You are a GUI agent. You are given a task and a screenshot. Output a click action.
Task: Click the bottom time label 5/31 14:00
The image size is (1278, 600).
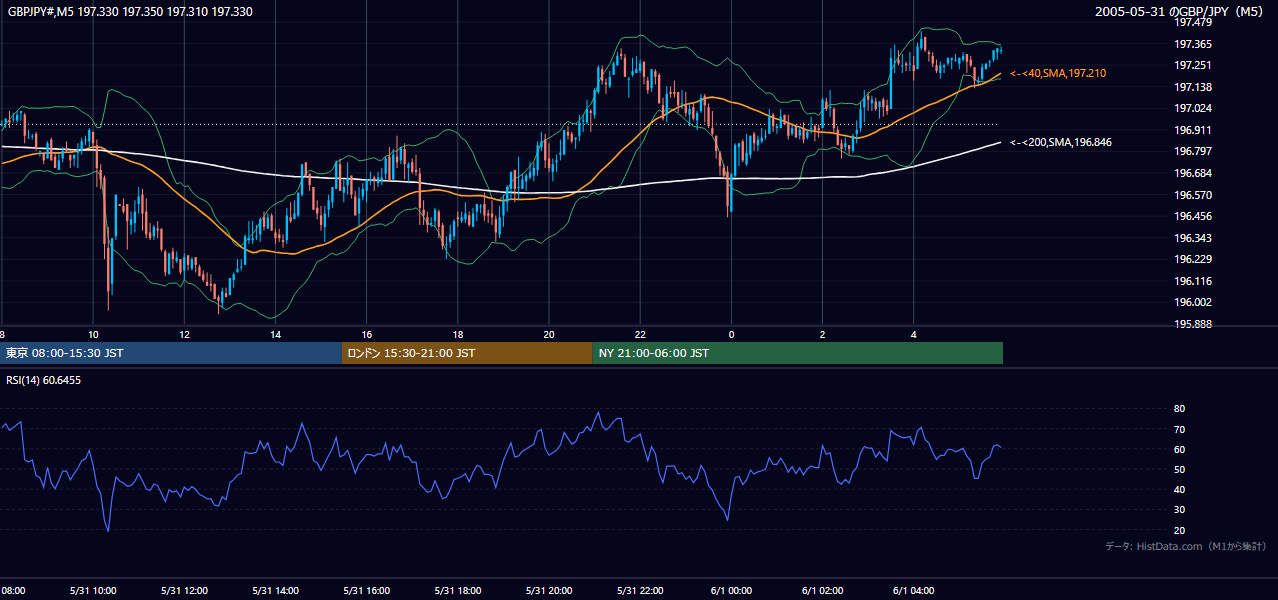pyautogui.click(x=275, y=590)
